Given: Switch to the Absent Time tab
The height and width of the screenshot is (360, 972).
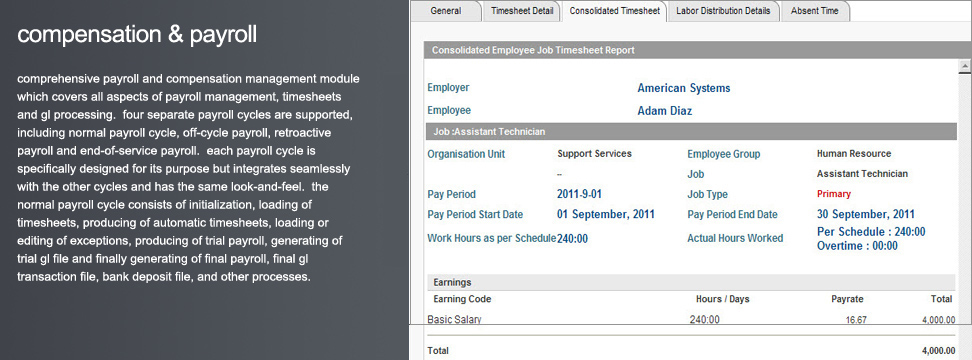Looking at the screenshot, I should (815, 11).
